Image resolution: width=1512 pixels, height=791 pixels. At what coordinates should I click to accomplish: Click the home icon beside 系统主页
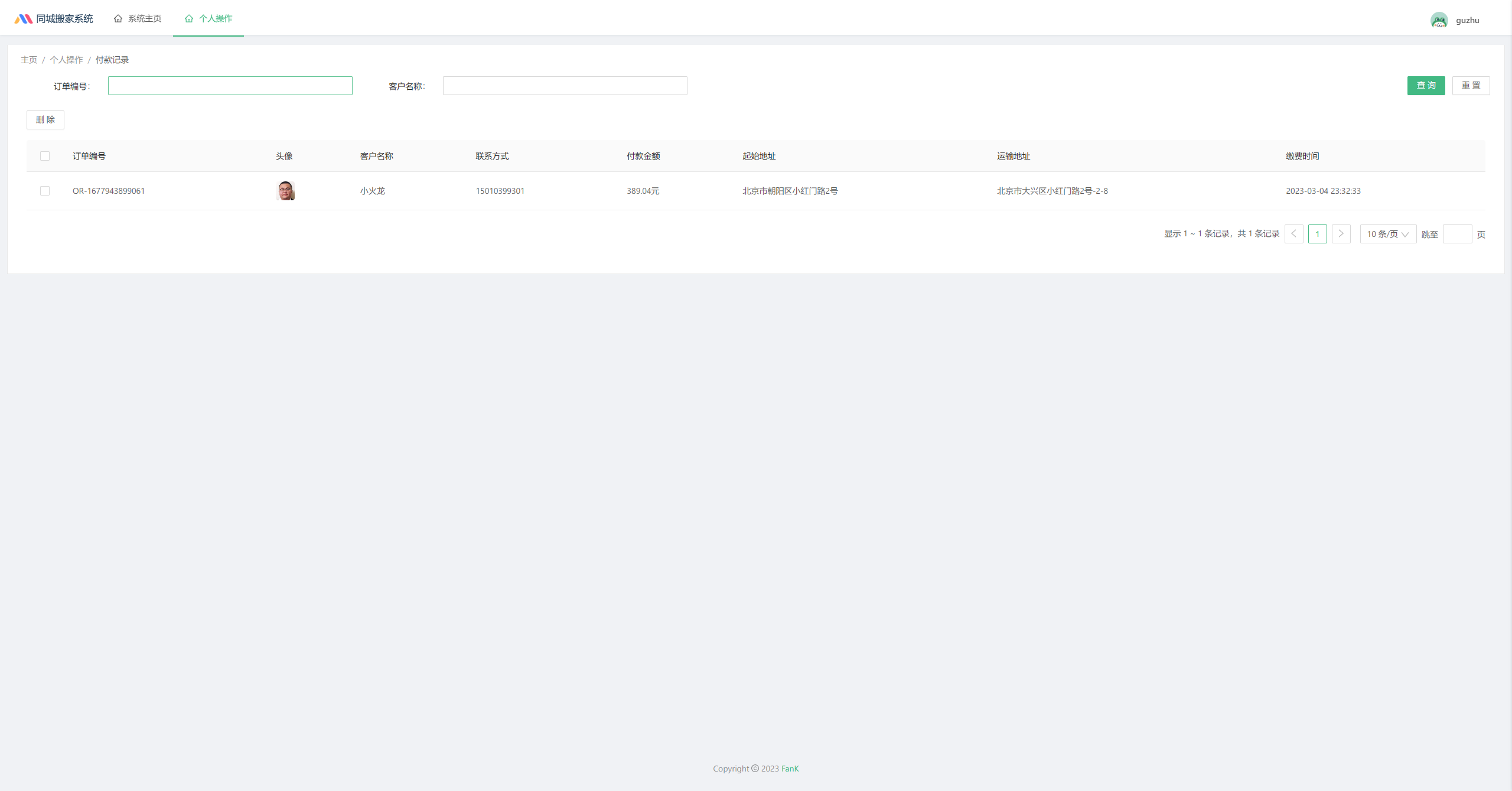pyautogui.click(x=118, y=19)
